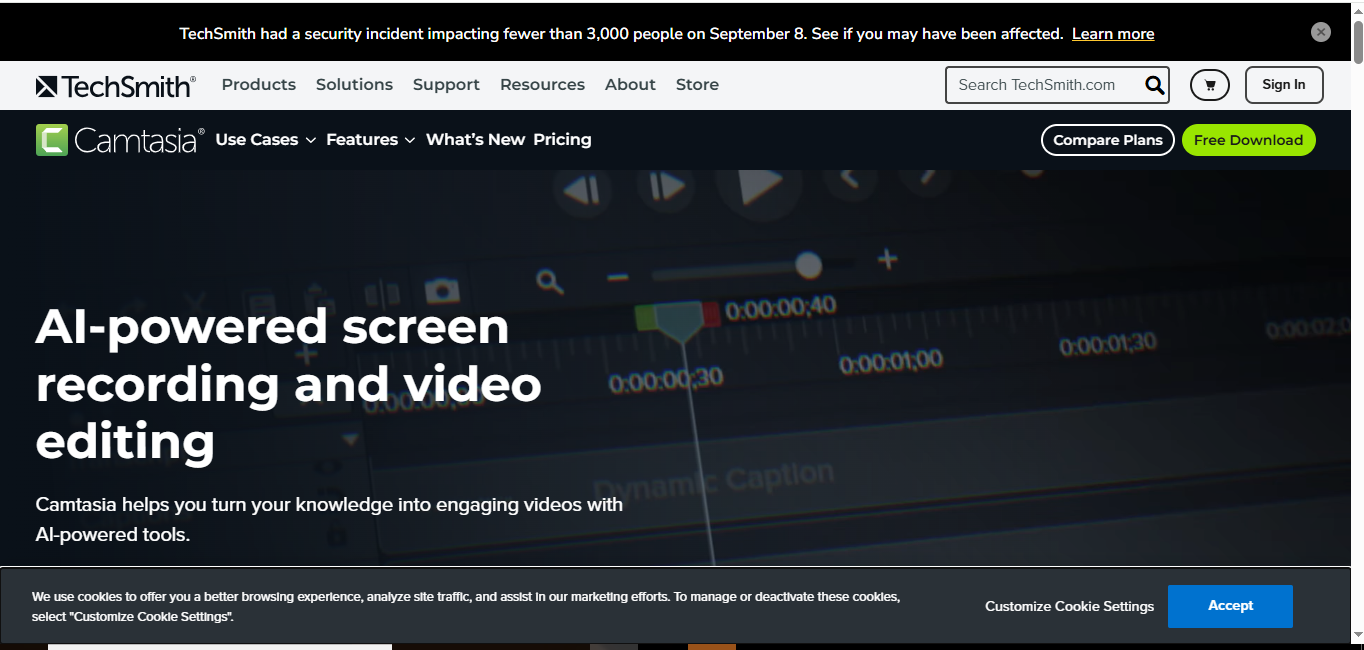
Task: Open the Resources menu
Action: [542, 85]
